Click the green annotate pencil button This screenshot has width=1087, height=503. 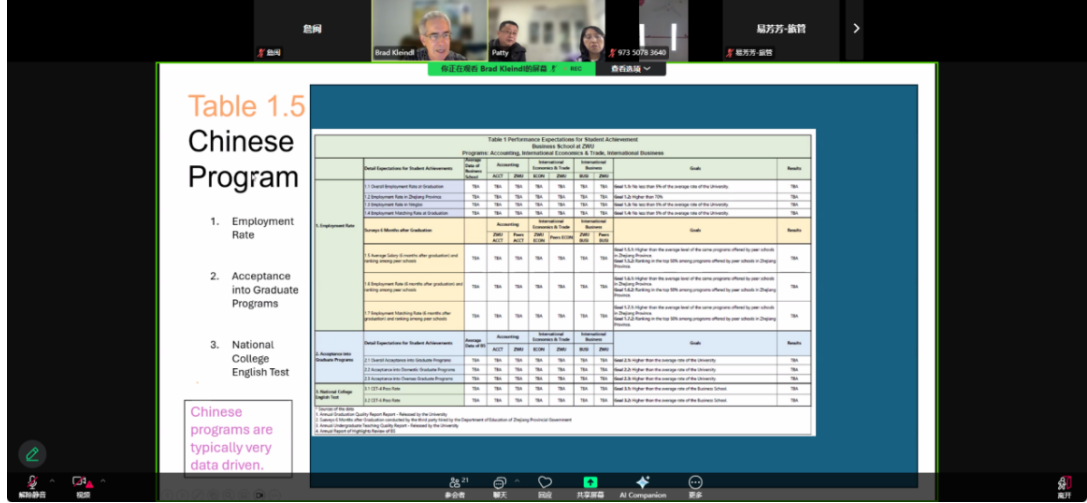[32, 455]
